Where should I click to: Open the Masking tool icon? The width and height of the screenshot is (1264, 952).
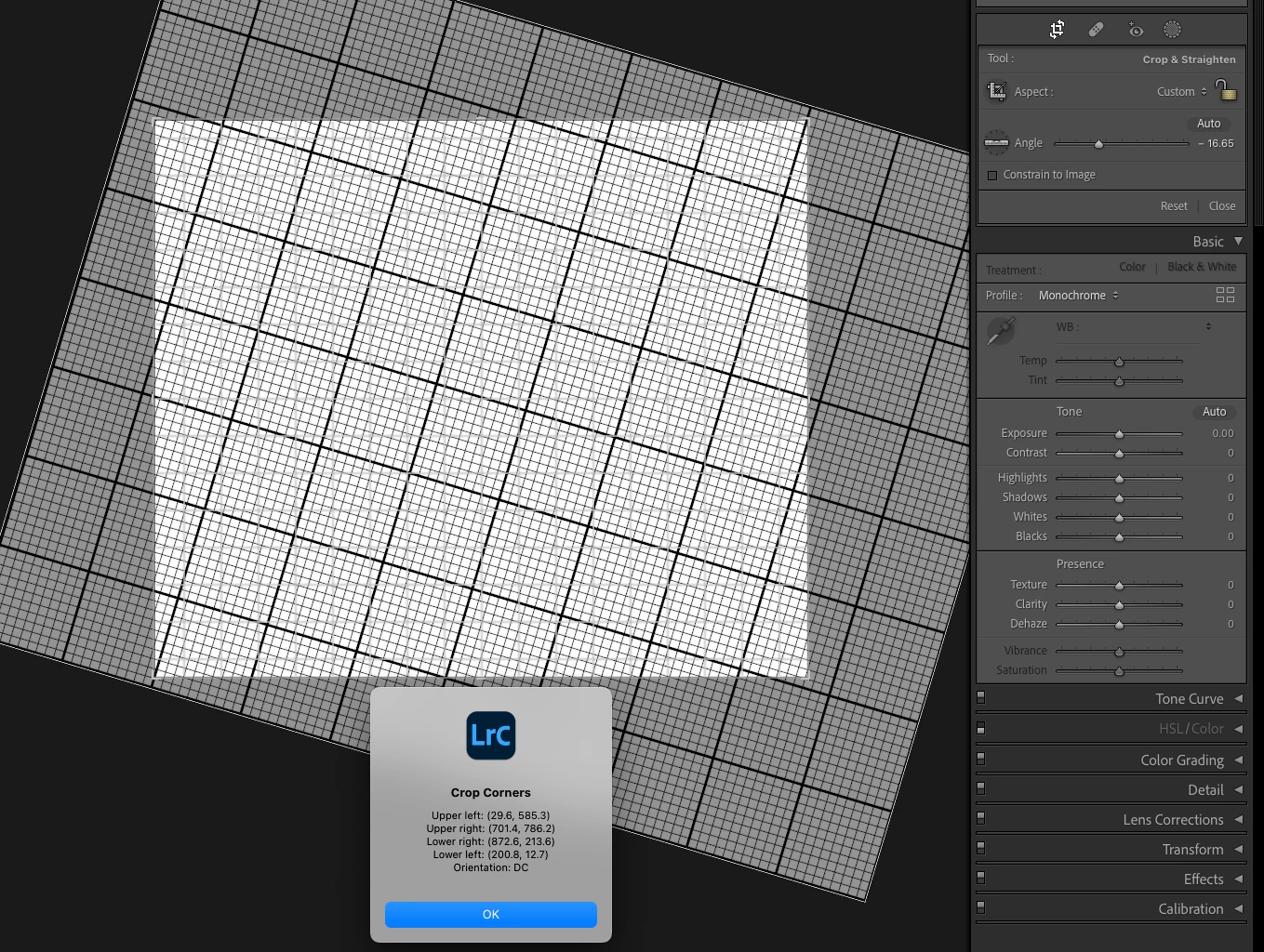pos(1173,30)
